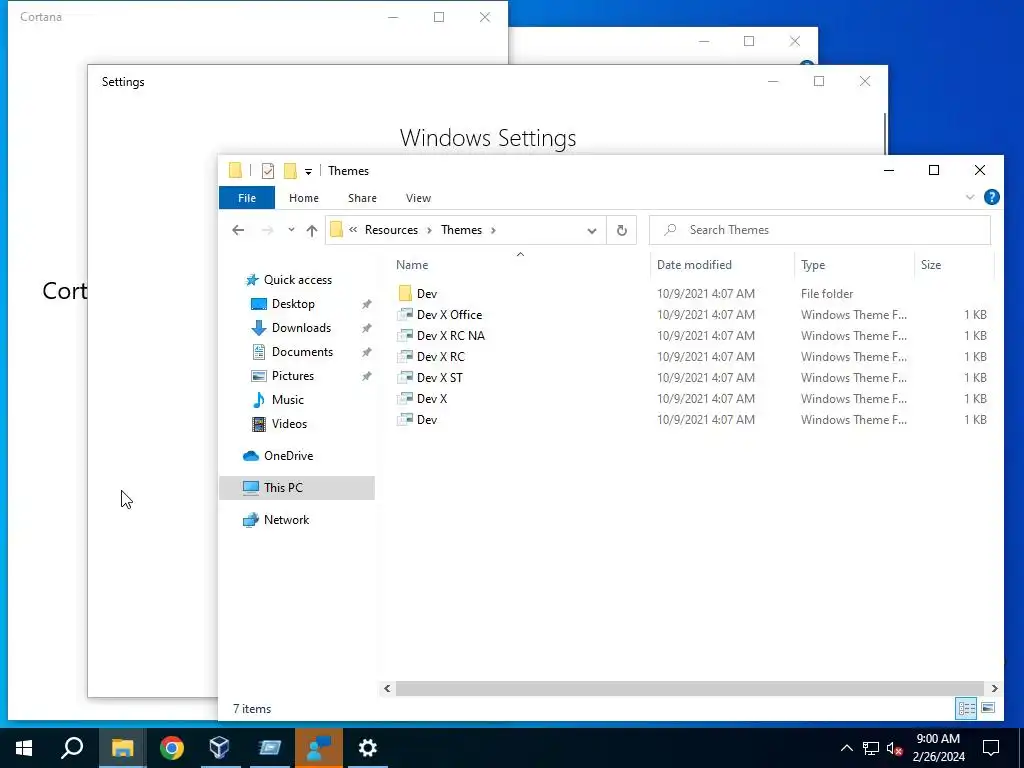This screenshot has width=1024, height=768.
Task: Click the Search Themes input box
Action: click(x=820, y=230)
